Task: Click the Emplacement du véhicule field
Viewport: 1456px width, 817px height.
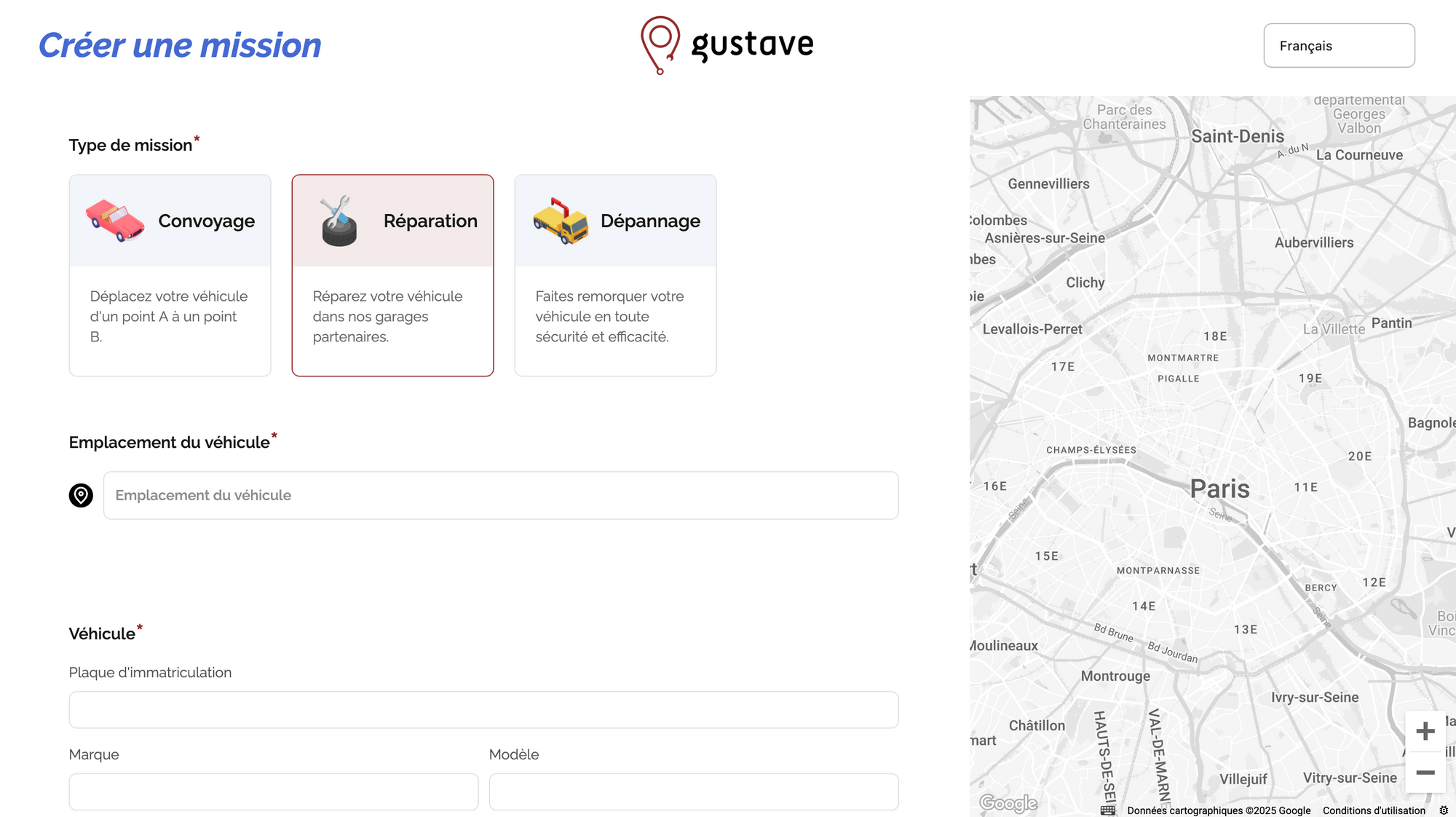Action: coord(501,495)
